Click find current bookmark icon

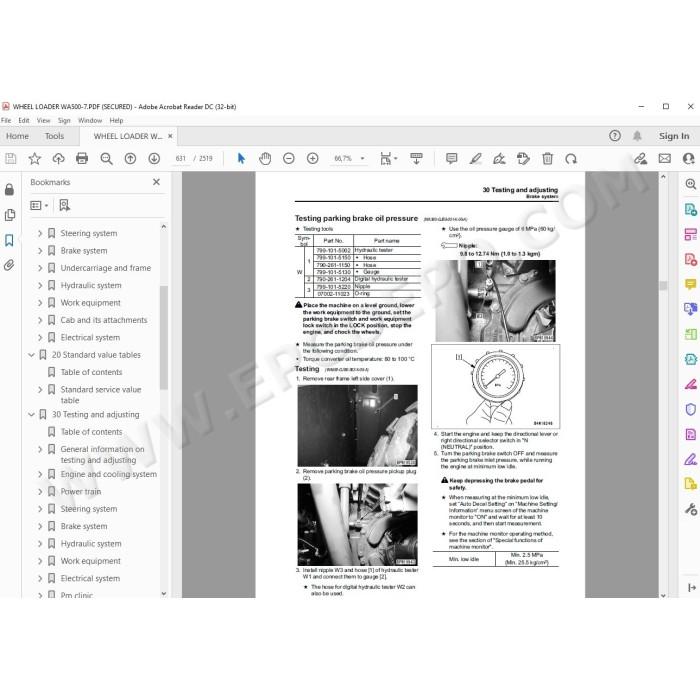(x=64, y=205)
